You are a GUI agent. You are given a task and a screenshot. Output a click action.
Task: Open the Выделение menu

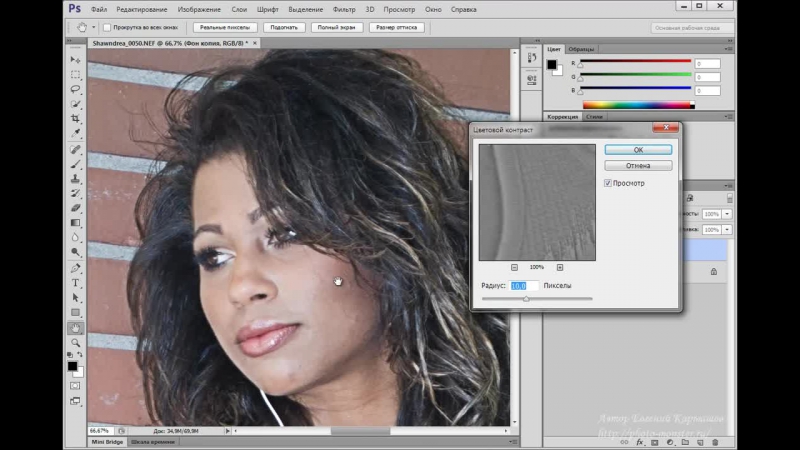pos(305,10)
